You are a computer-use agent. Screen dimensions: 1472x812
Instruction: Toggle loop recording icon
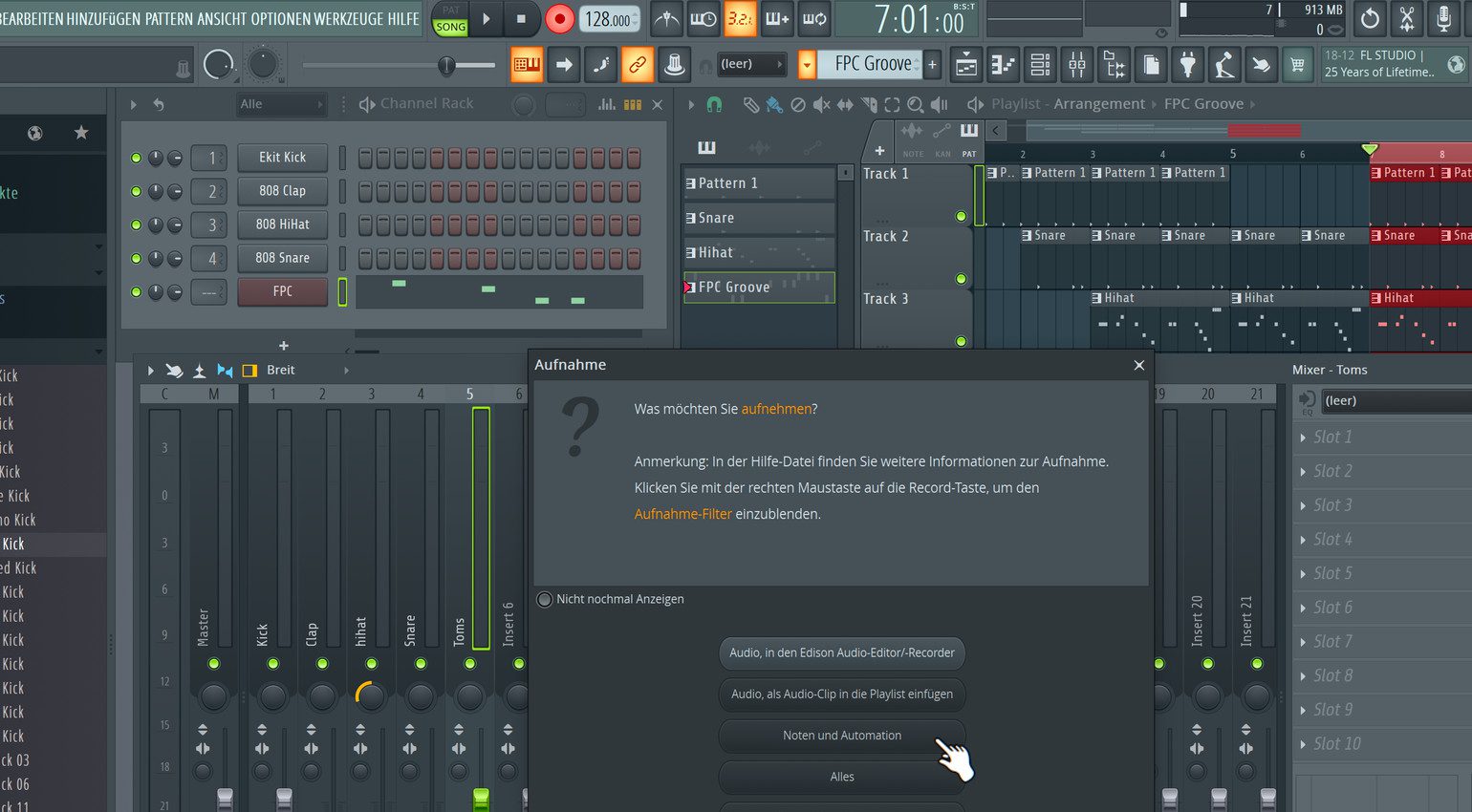click(x=814, y=19)
